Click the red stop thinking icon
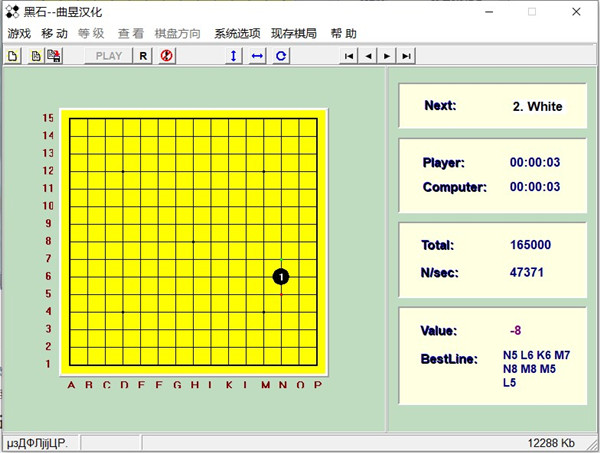Viewport: 600px width, 453px height. 167,56
